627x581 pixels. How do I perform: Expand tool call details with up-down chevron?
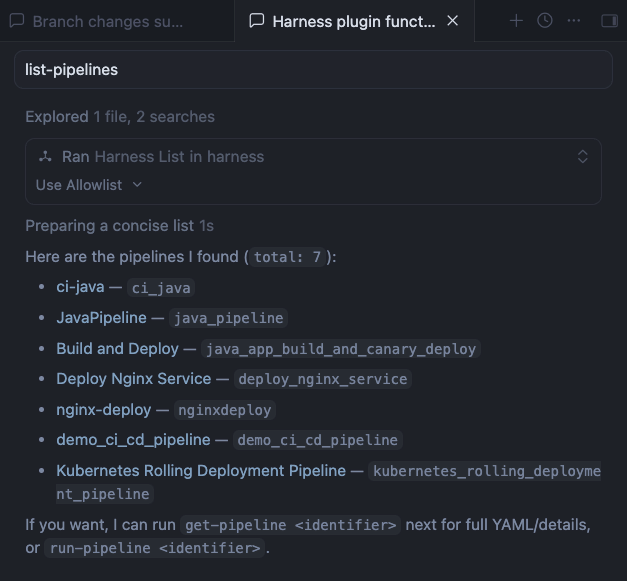[x=583, y=157]
